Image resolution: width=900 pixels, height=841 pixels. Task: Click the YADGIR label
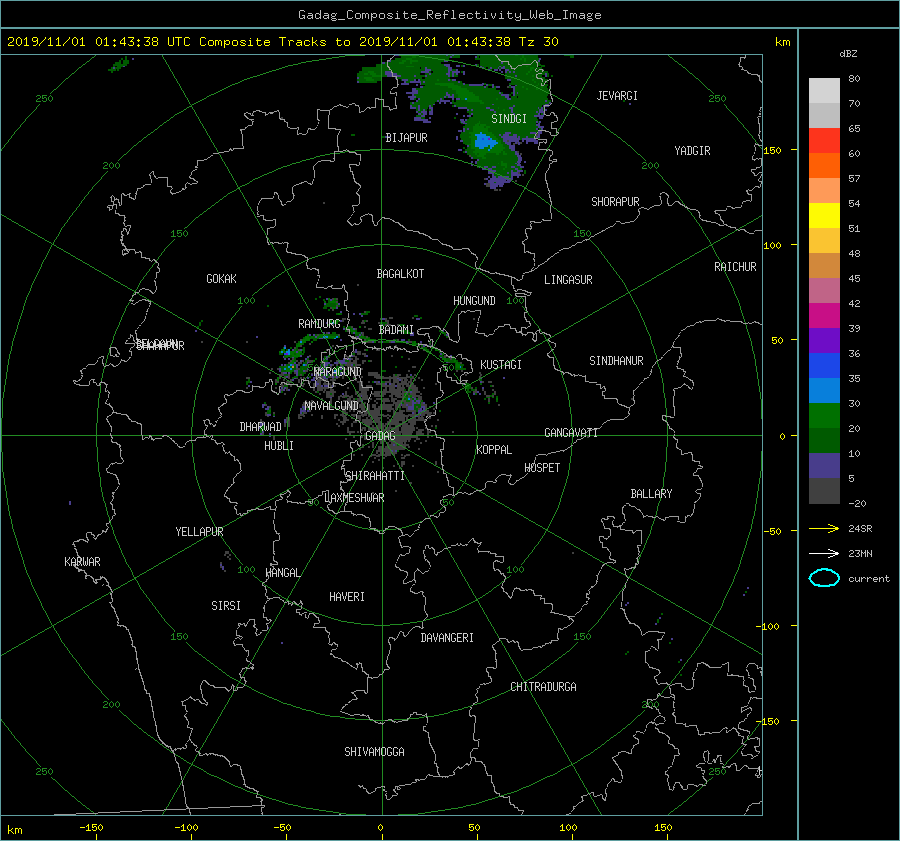click(x=692, y=151)
